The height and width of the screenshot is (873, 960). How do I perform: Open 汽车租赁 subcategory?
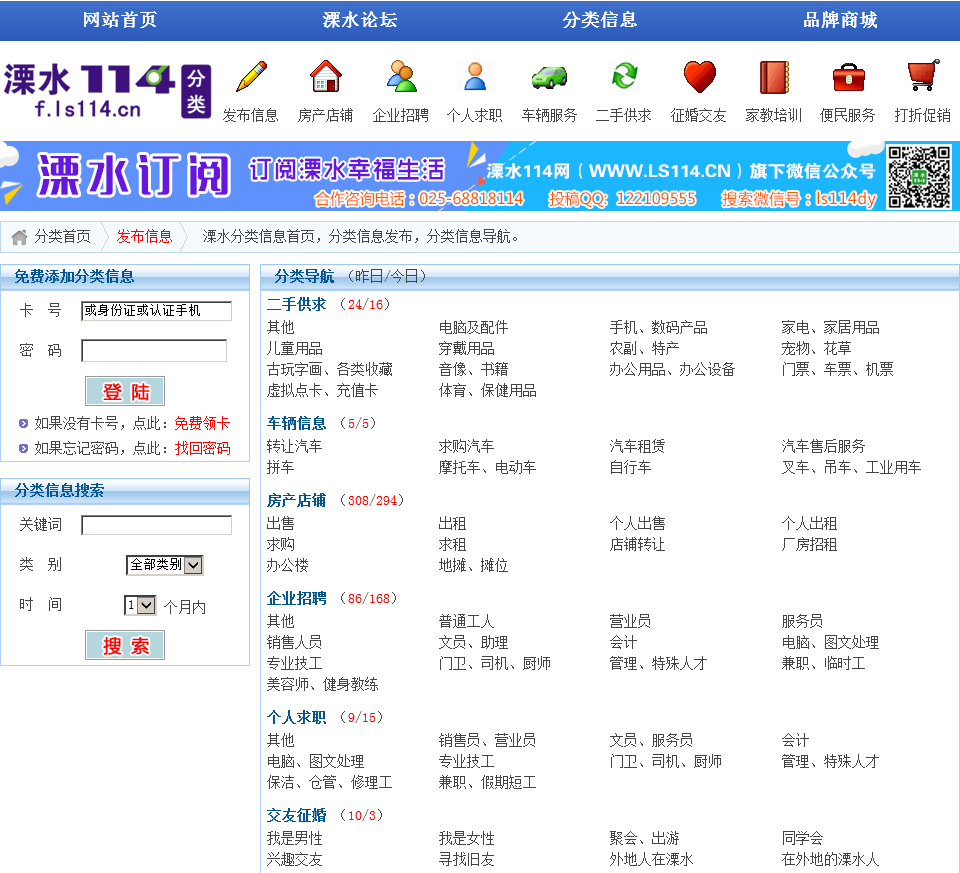point(637,446)
